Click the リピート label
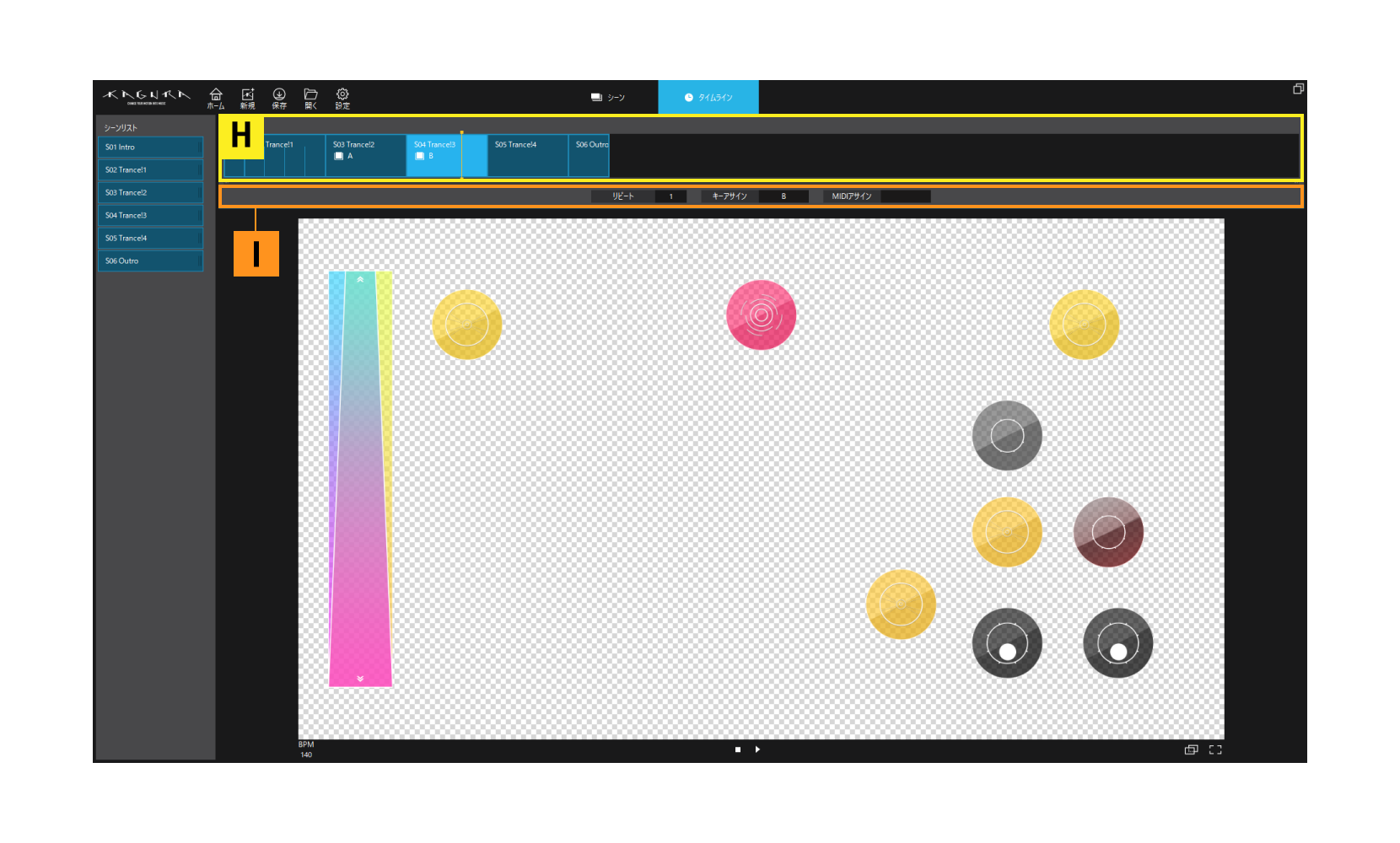The height and width of the screenshot is (843, 1400). [x=623, y=196]
